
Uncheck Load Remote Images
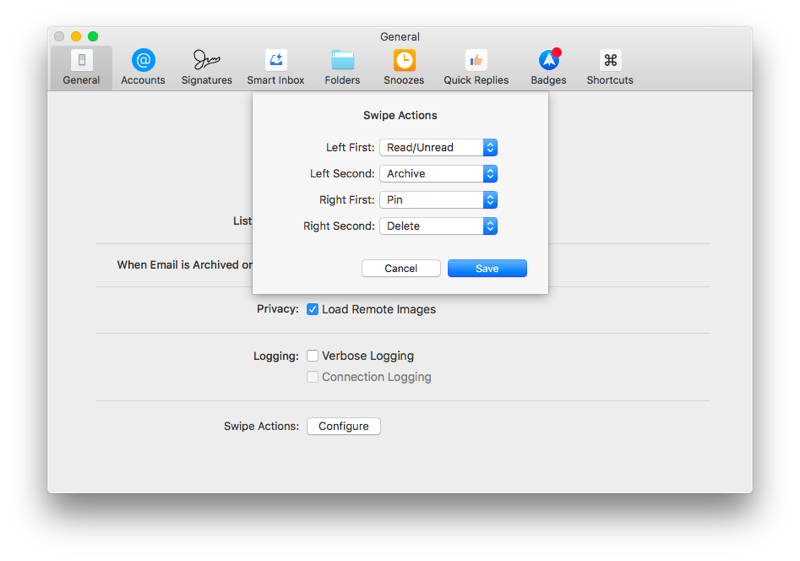(312, 309)
